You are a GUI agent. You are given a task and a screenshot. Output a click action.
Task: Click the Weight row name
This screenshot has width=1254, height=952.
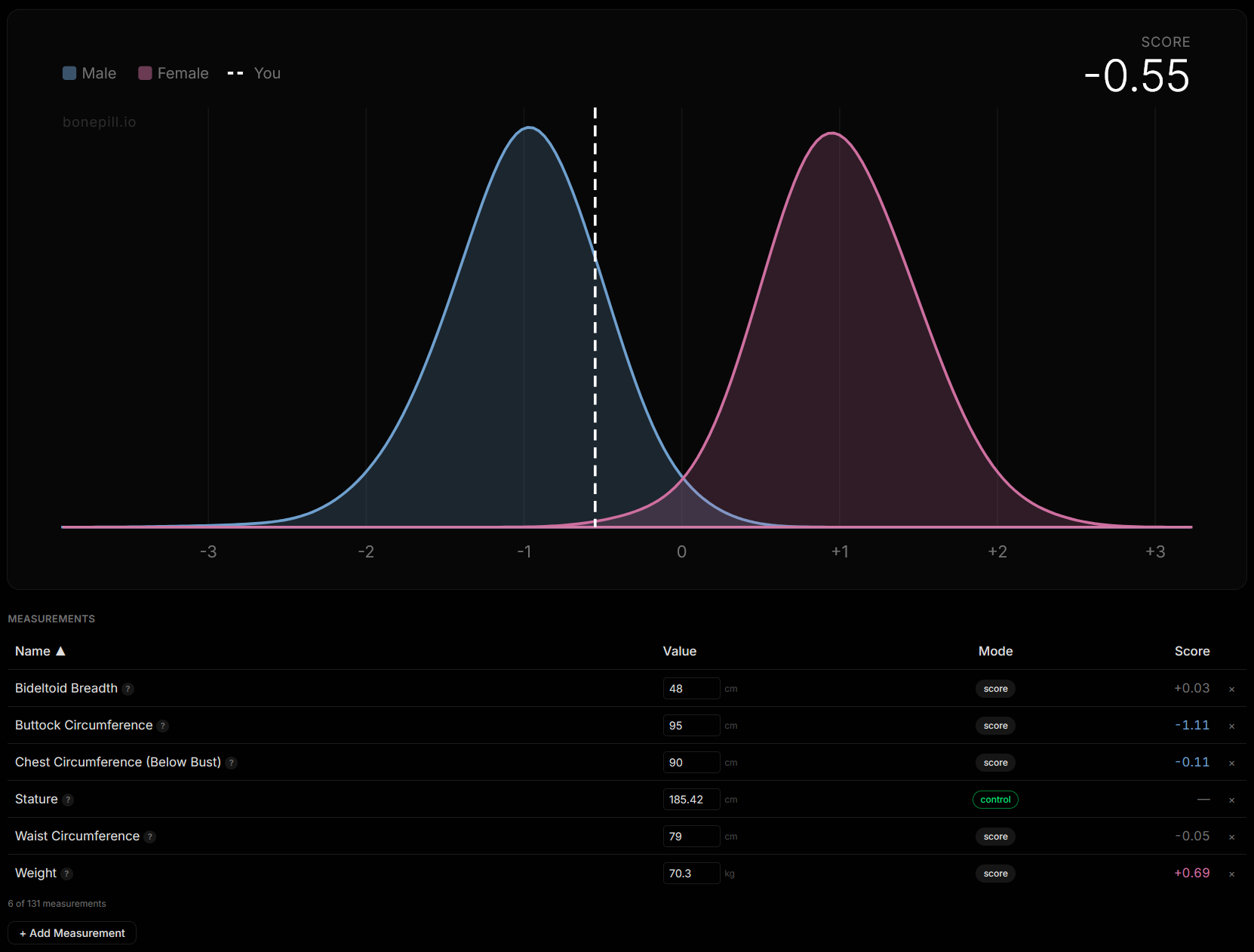click(x=35, y=874)
